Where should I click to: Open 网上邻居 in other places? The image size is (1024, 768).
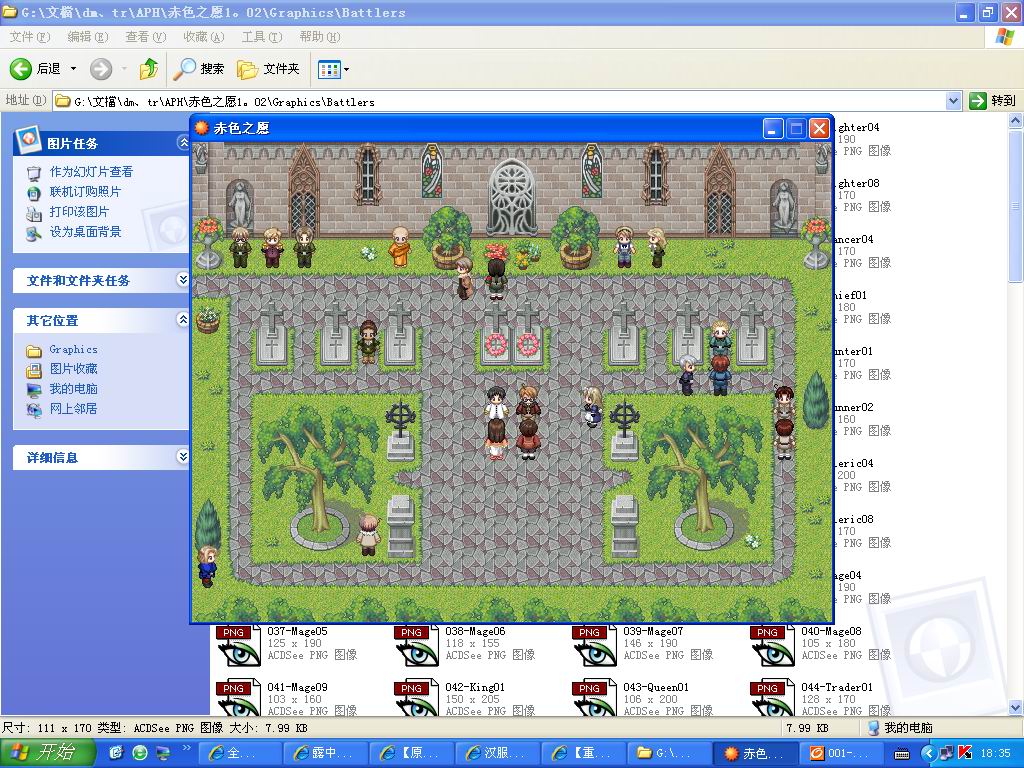pyautogui.click(x=73, y=409)
